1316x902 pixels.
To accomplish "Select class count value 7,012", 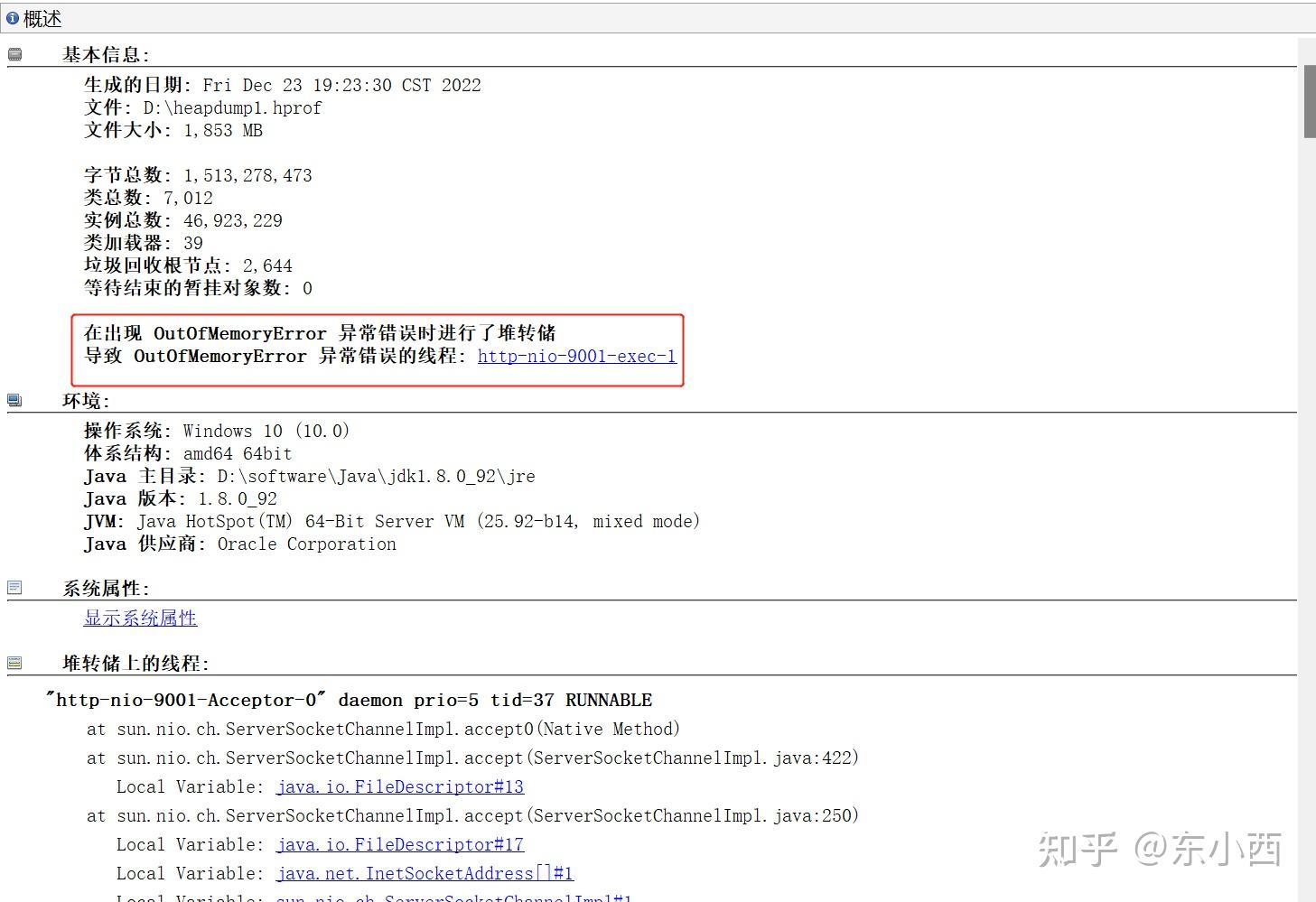I will 188,198.
